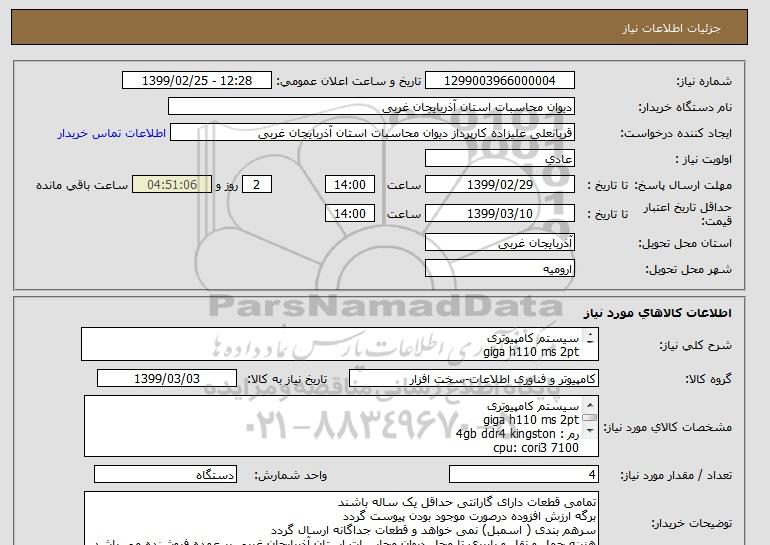Click the label تاریخ و ساعت اعلان عمومی
This screenshot has height=545, width=770.
coord(349,82)
